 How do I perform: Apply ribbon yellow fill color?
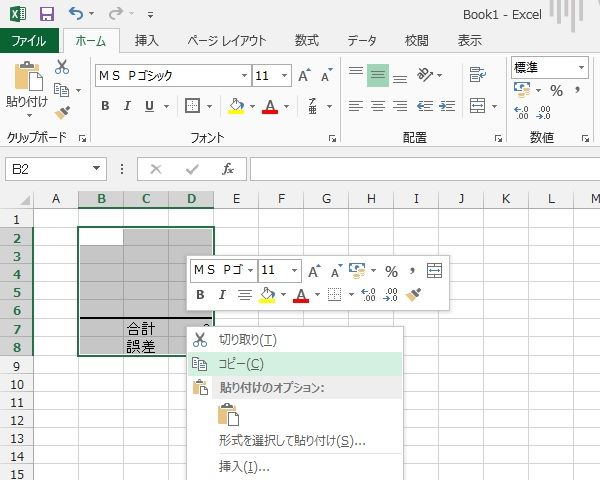point(236,106)
